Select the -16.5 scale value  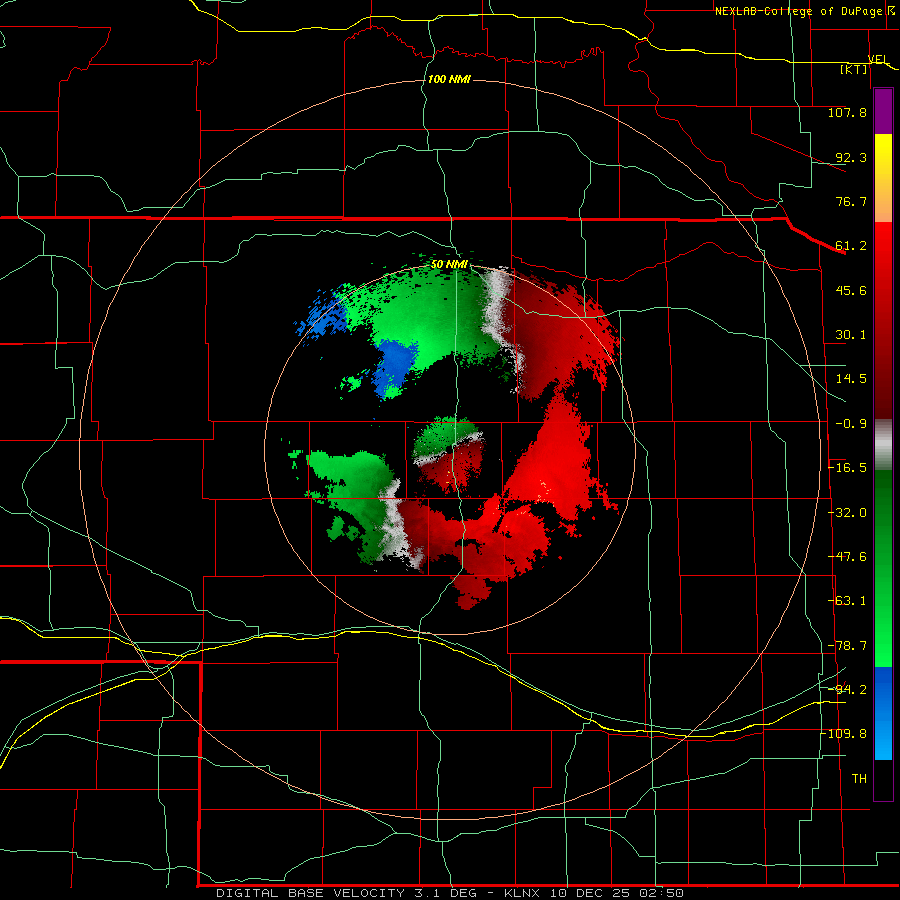pos(847,468)
